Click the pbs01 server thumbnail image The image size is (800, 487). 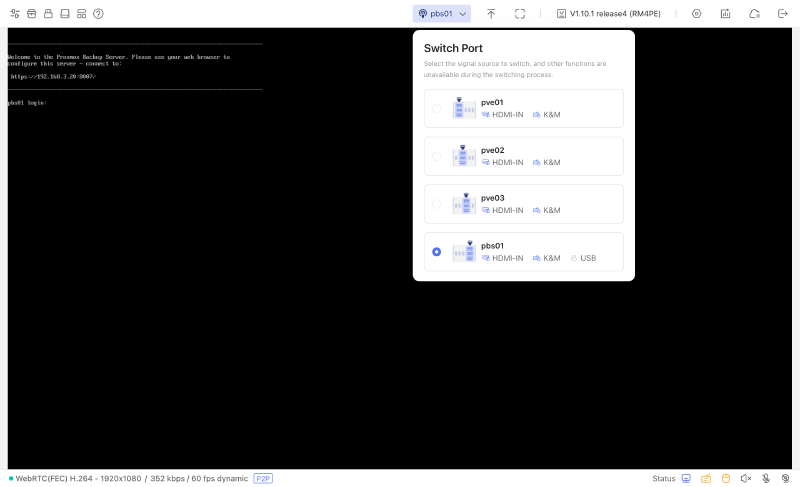point(464,252)
